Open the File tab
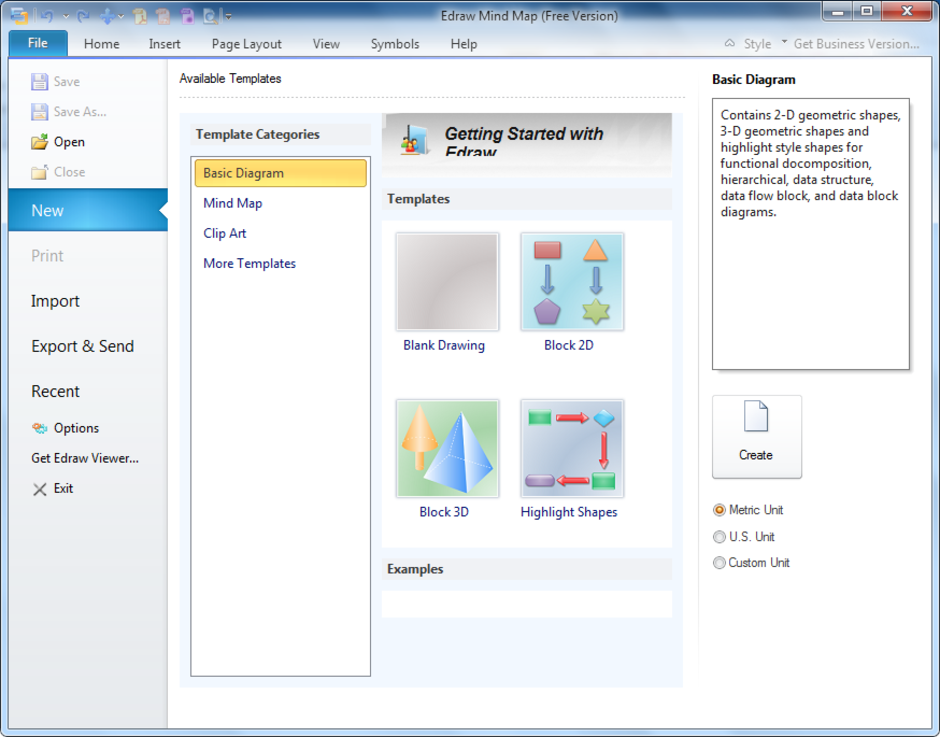This screenshot has width=940, height=737. (38, 43)
